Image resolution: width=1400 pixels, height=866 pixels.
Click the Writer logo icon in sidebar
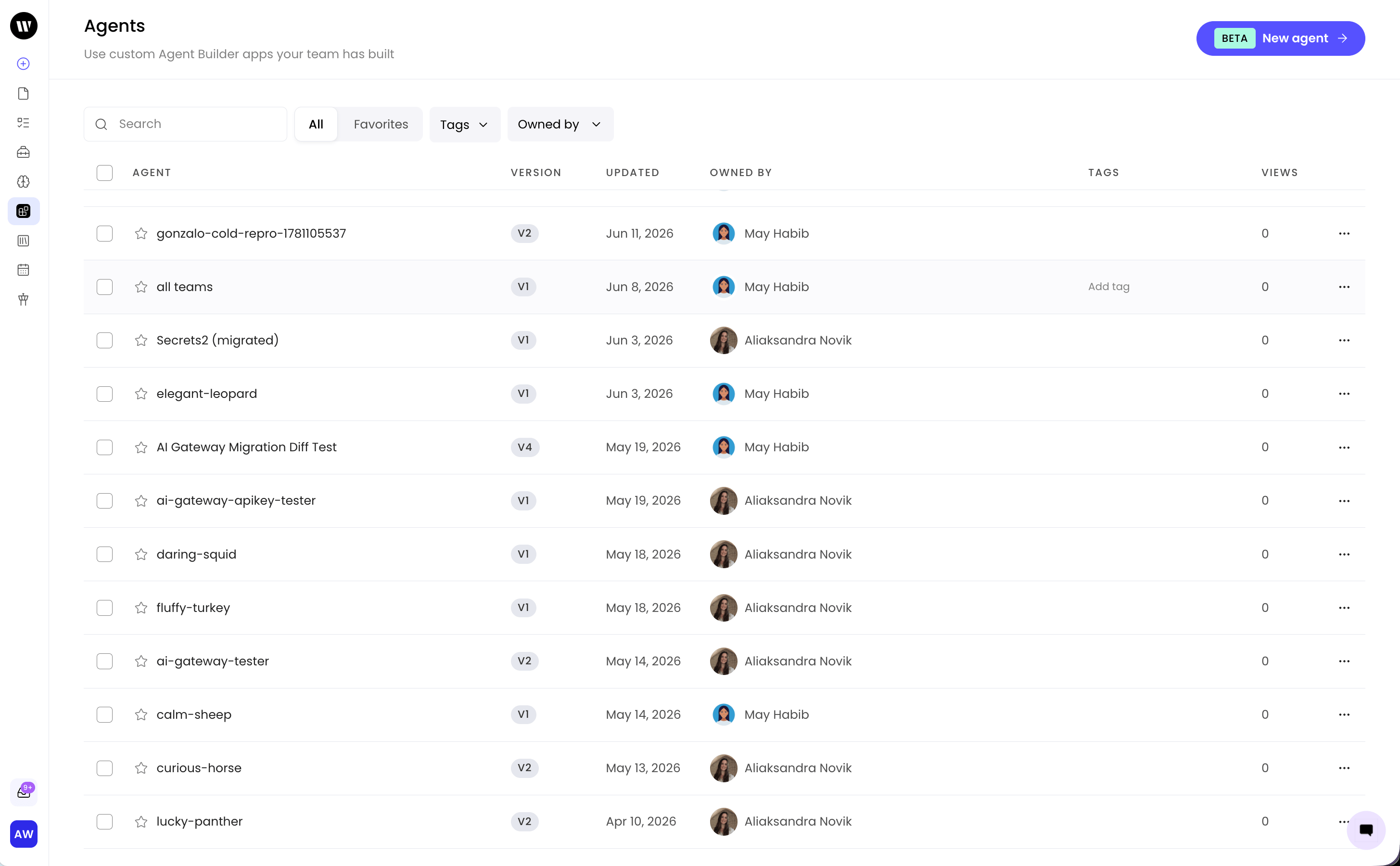24,26
